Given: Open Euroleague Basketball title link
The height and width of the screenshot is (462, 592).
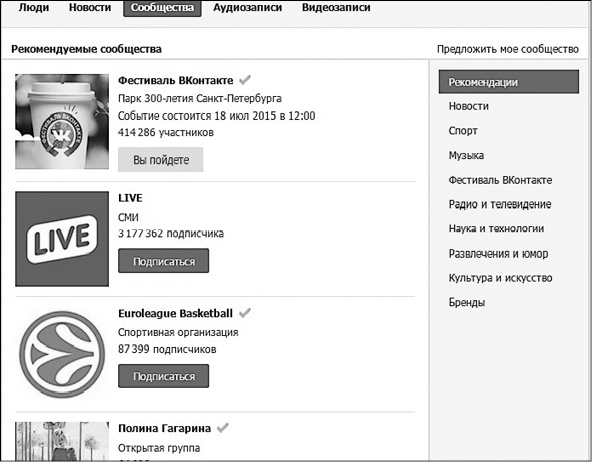Looking at the screenshot, I should click(175, 314).
